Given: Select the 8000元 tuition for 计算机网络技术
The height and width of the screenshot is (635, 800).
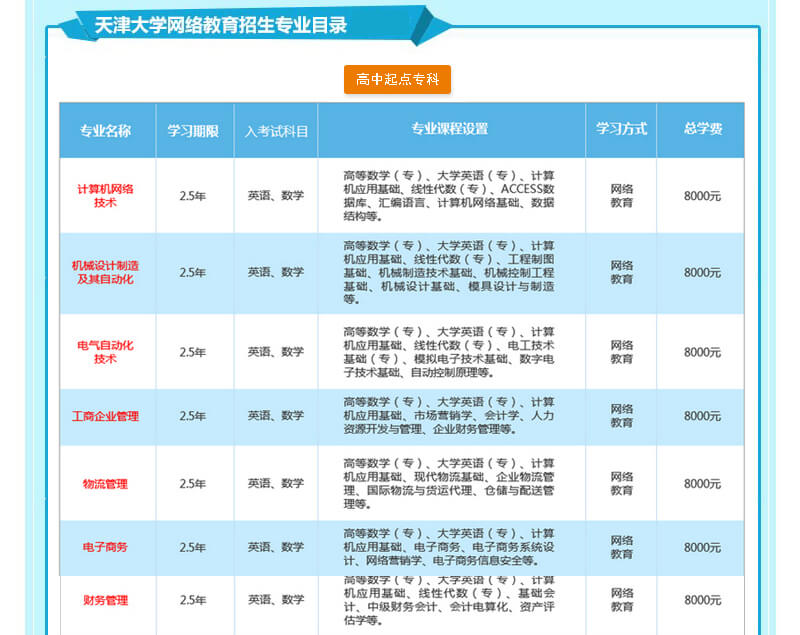Looking at the screenshot, I should click(x=703, y=196).
